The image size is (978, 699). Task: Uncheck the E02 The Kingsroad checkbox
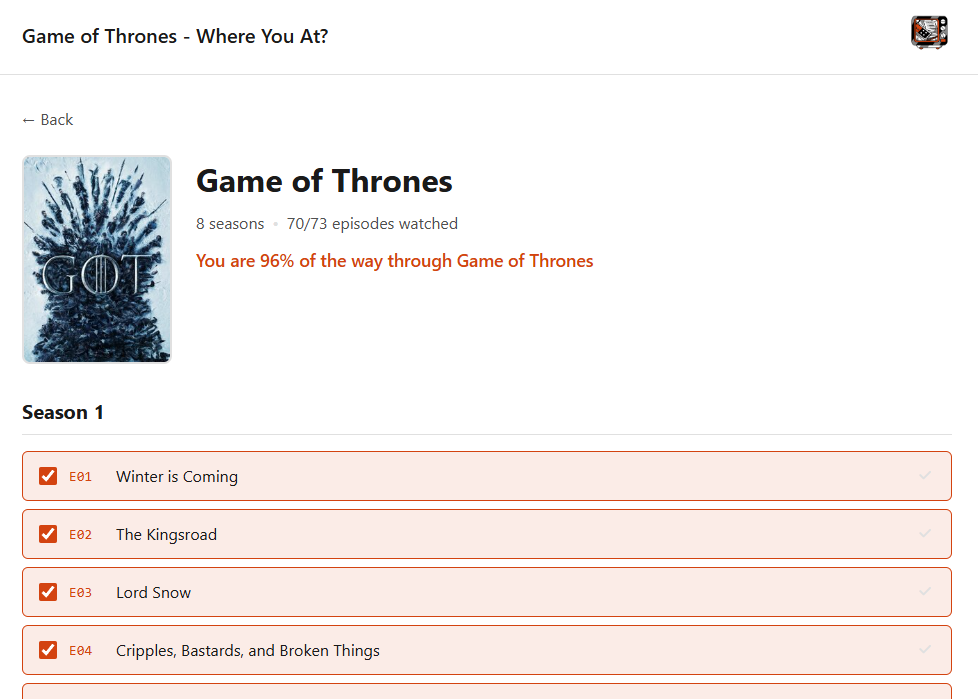pos(48,534)
